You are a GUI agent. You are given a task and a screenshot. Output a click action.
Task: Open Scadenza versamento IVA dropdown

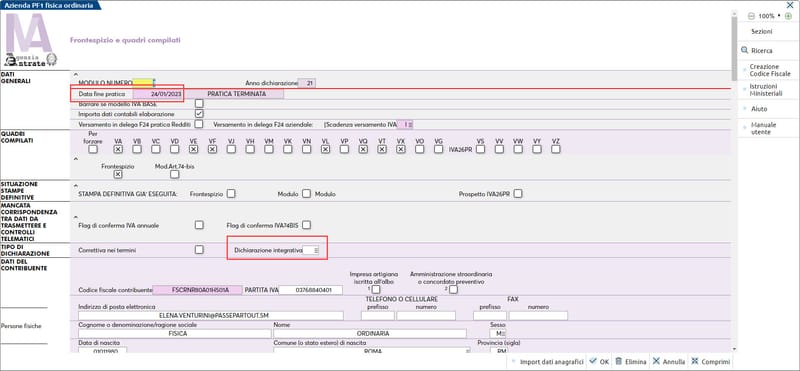(x=410, y=124)
